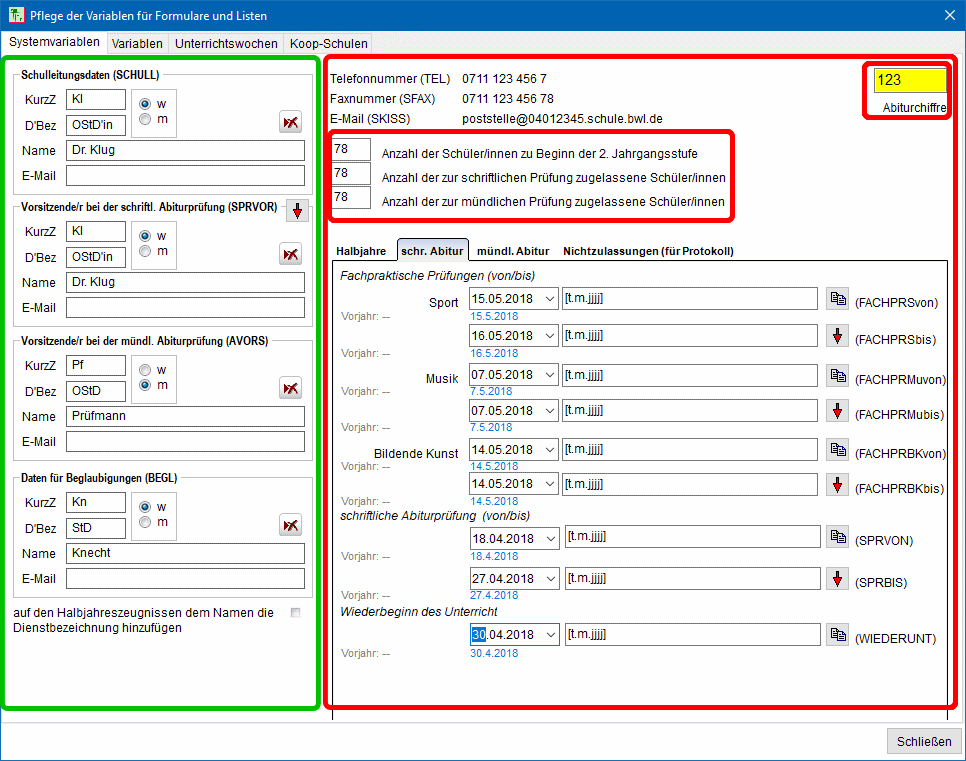
Task: Enable adding Dienstbezeichnung on Halbjahreszeugnisse checkbox
Action: 295,613
